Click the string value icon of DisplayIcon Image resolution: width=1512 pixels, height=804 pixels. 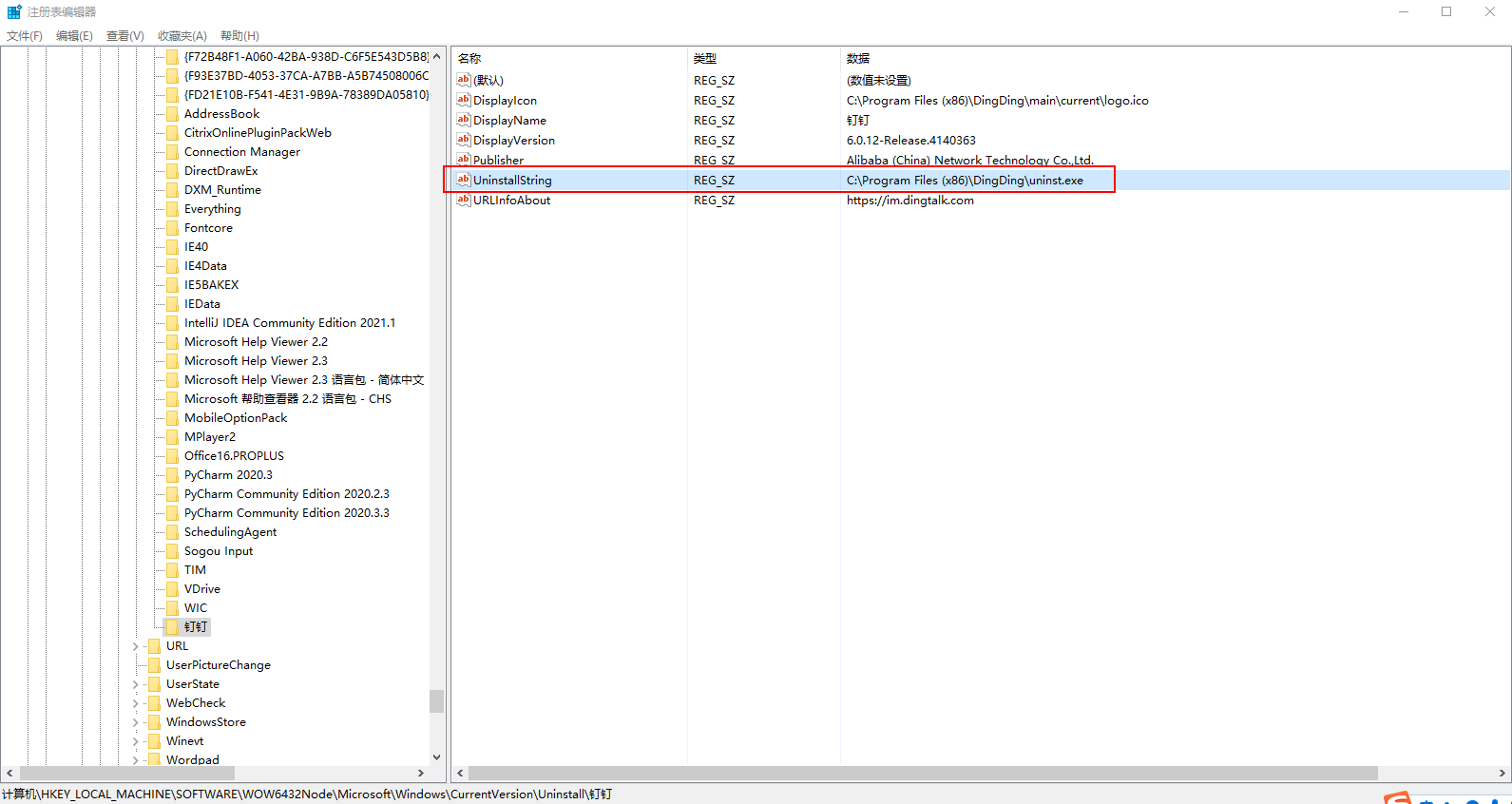click(464, 100)
